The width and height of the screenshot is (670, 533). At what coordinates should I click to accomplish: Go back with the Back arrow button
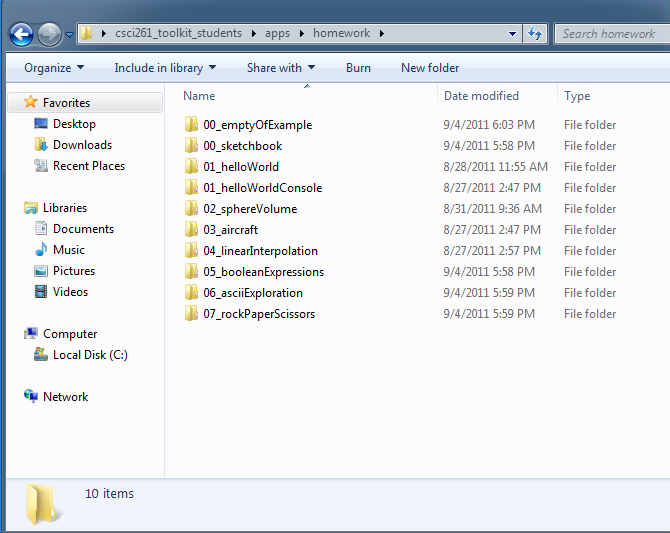point(21,34)
